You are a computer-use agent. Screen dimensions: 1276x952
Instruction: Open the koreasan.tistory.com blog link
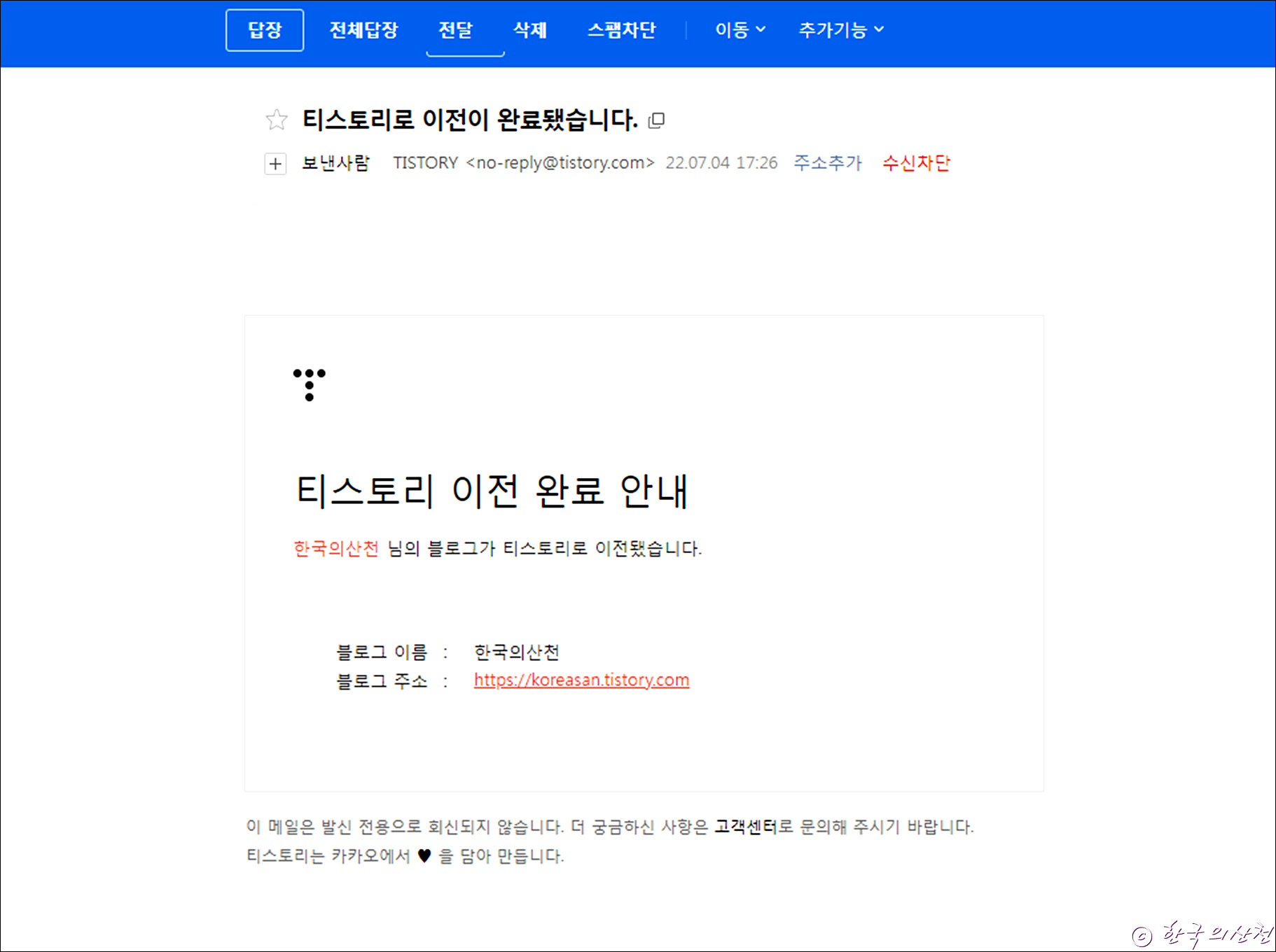581,680
